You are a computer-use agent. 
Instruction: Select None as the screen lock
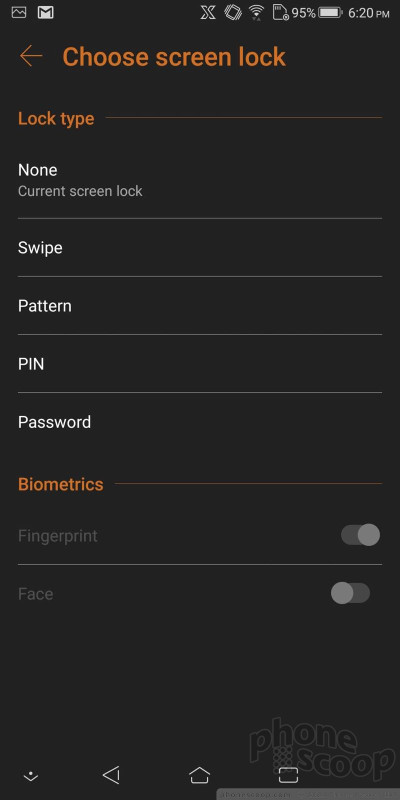tap(200, 180)
